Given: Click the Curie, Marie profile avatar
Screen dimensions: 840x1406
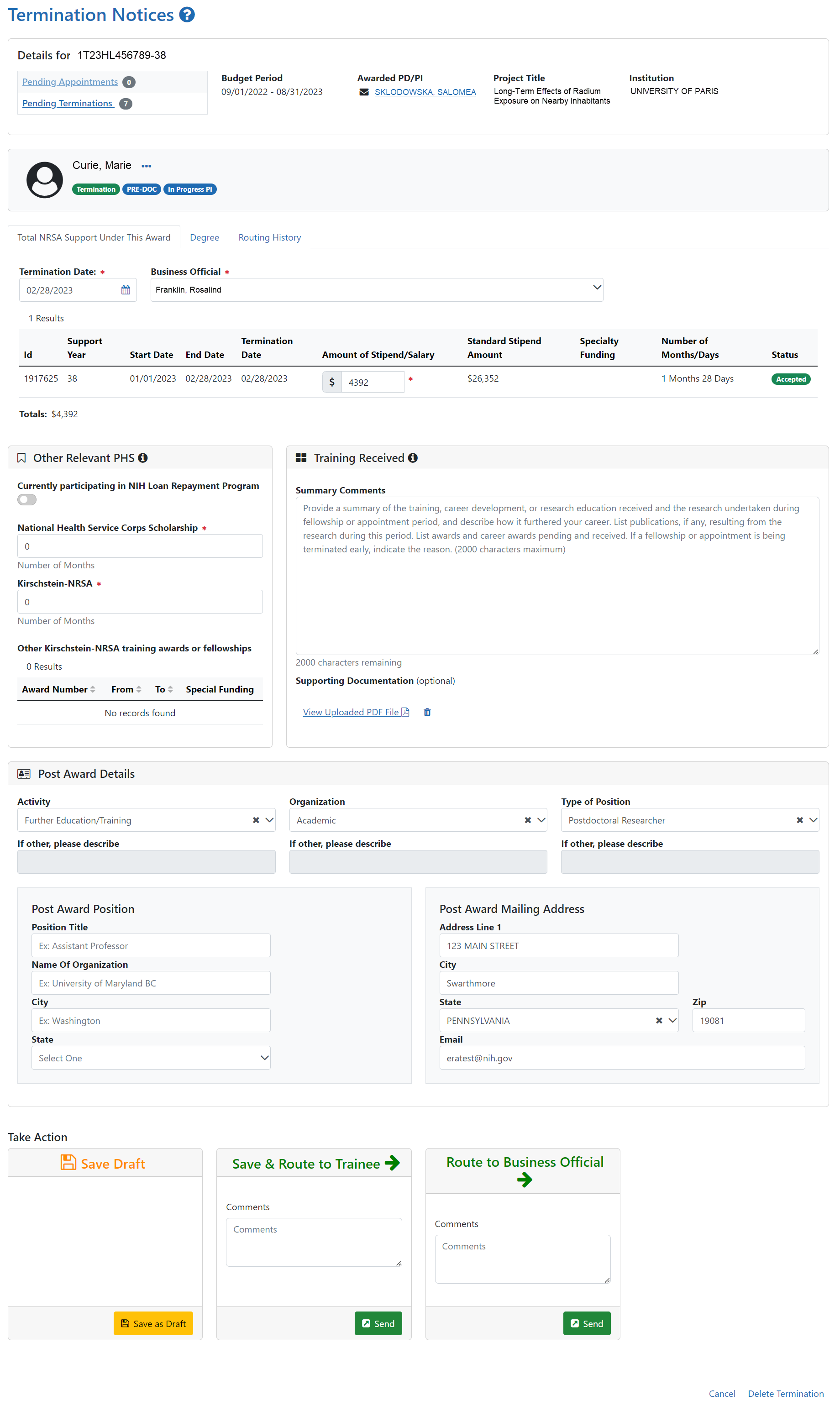Looking at the screenshot, I should point(45,180).
